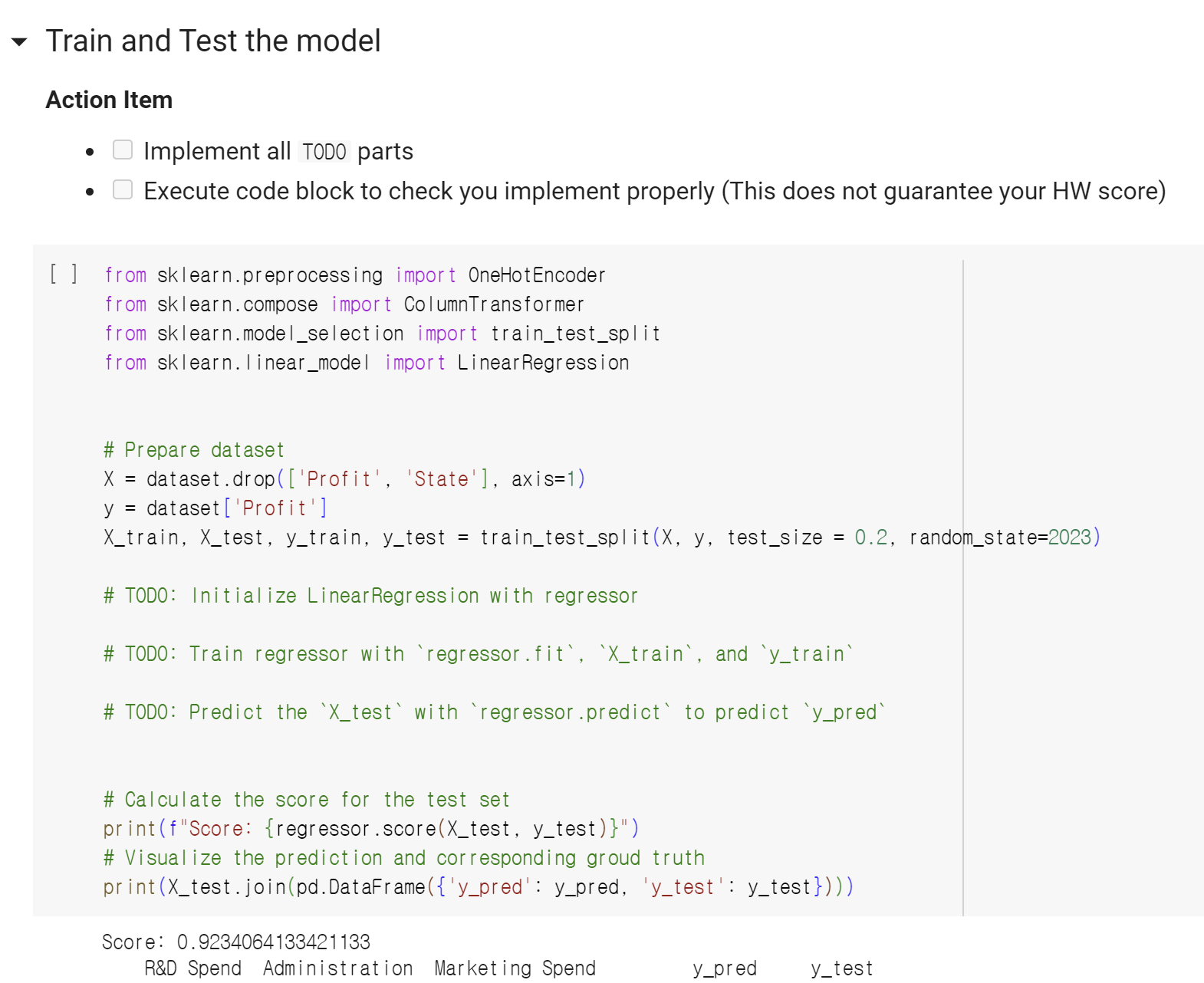The image size is (1204, 983).
Task: Click the regressor.score print statement
Action: [x=371, y=828]
